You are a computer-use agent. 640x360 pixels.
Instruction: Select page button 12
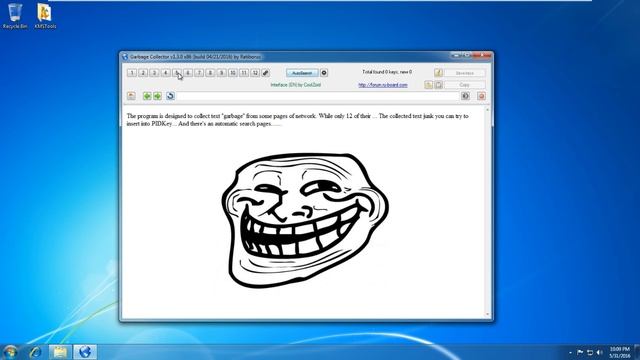pyautogui.click(x=255, y=73)
